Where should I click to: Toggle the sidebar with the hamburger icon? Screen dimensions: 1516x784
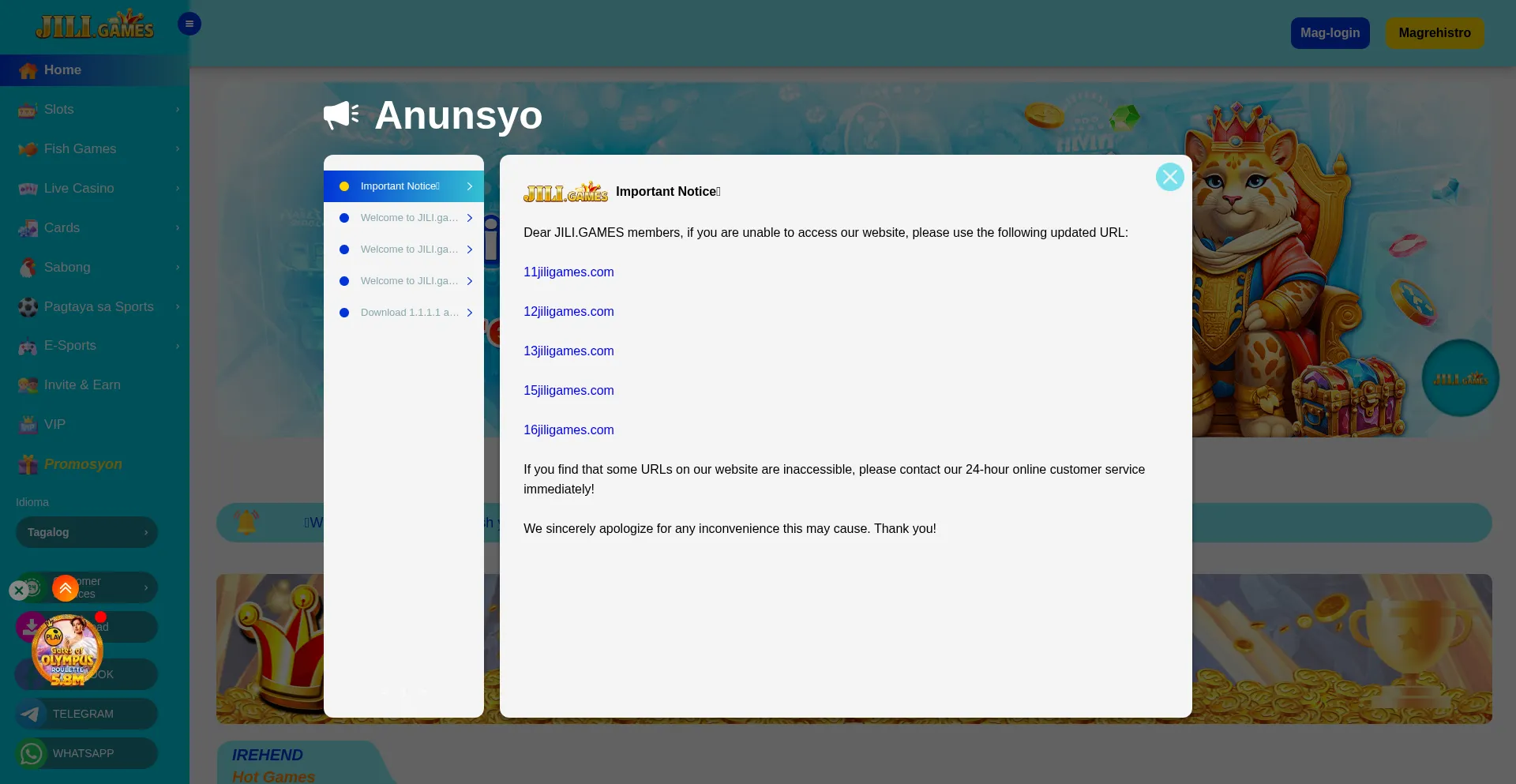pos(189,24)
